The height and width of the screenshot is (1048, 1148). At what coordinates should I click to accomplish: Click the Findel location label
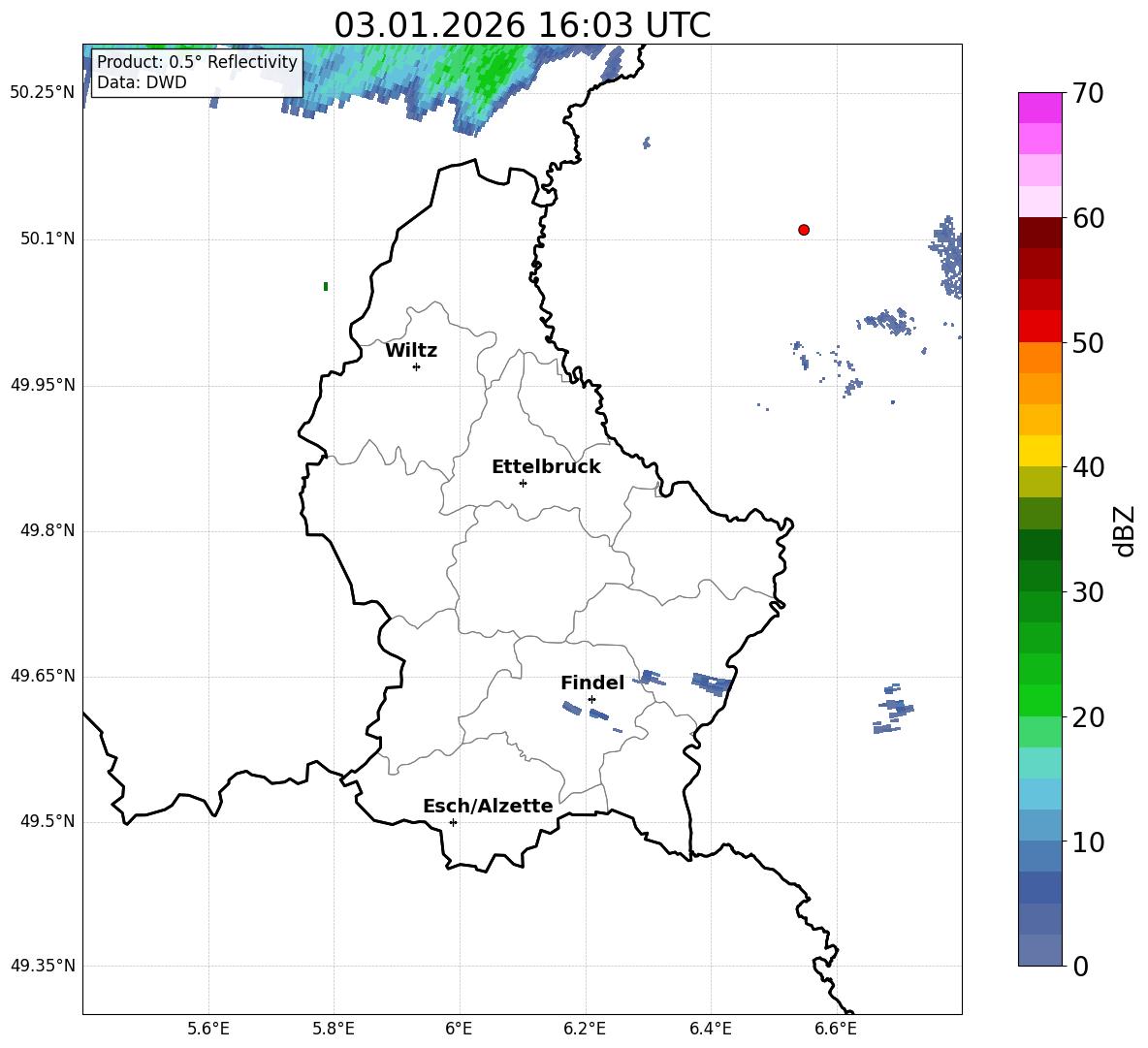pos(592,683)
